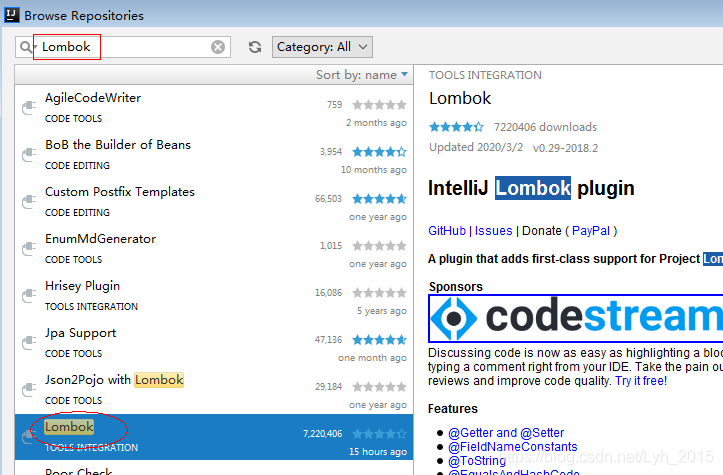This screenshot has width=723, height=475.
Task: Click the plug icon for Json2Pojo with Lombok
Action: [x=29, y=390]
